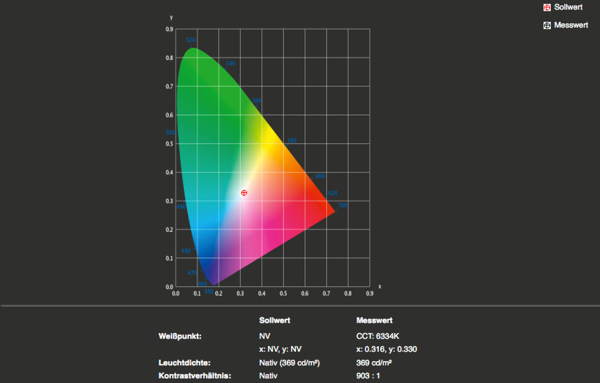This screenshot has width=600, height=383.
Task: Click the red white point marker on chart
Action: [x=244, y=193]
